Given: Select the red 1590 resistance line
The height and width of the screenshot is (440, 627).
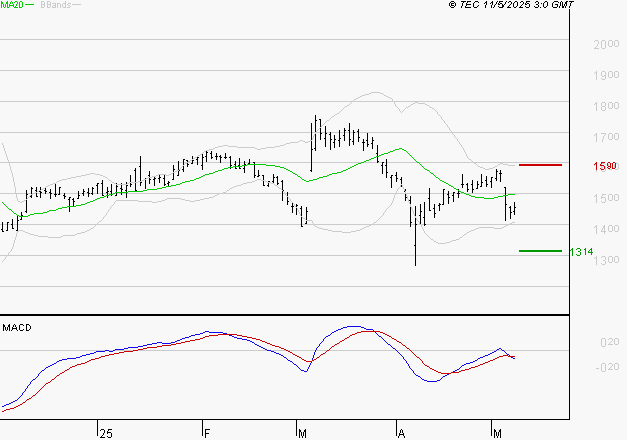Looking at the screenshot, I should (540, 164).
